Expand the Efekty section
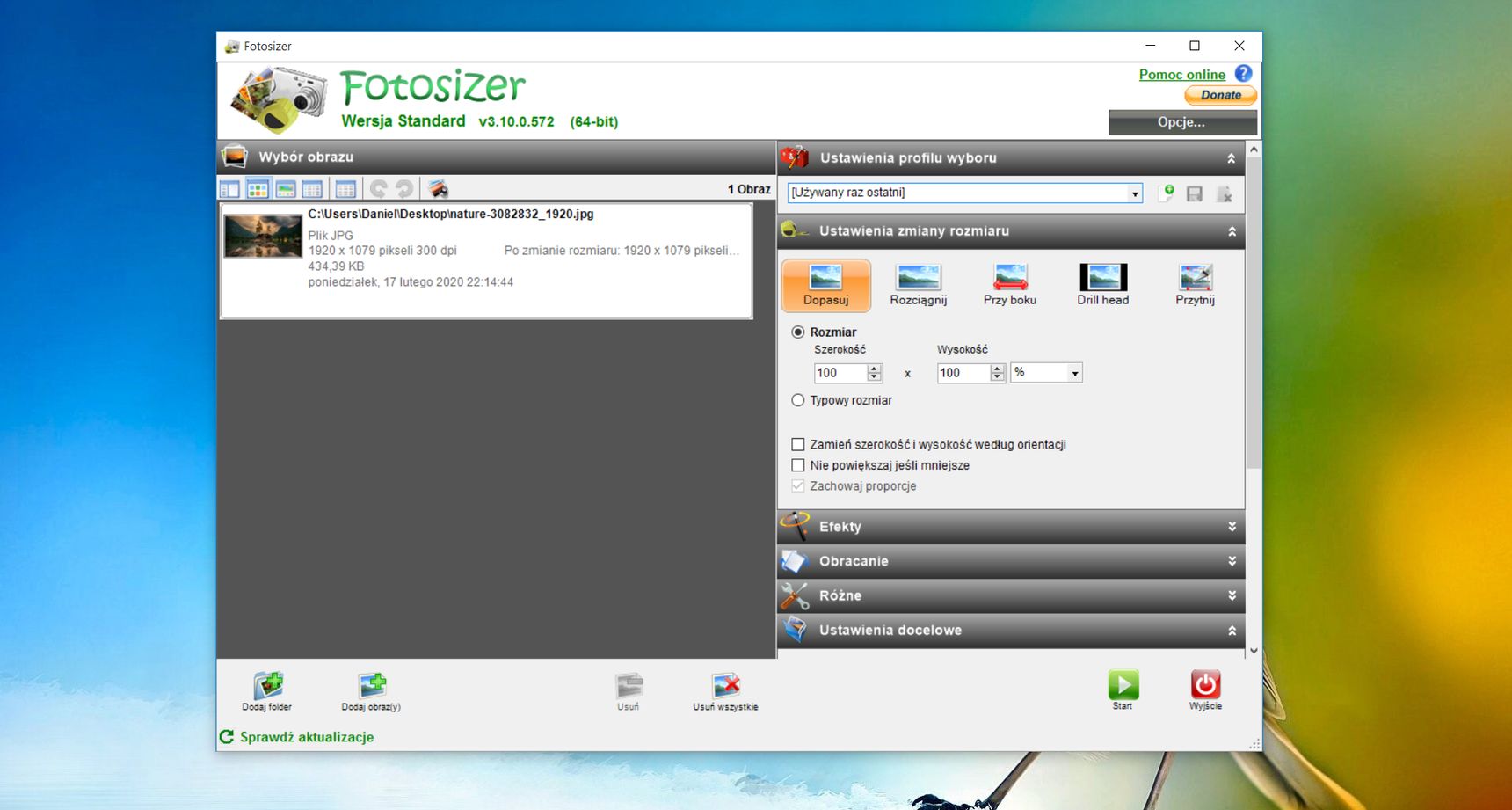Screen dimensions: 1512x810 tap(1232, 527)
